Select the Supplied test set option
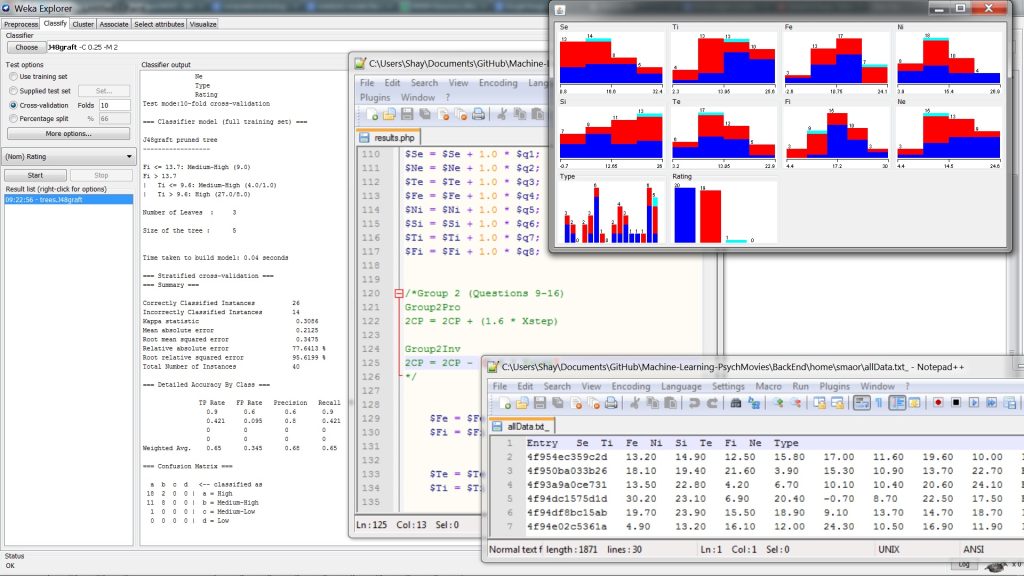Viewport: 1024px width, 576px height. (14, 90)
